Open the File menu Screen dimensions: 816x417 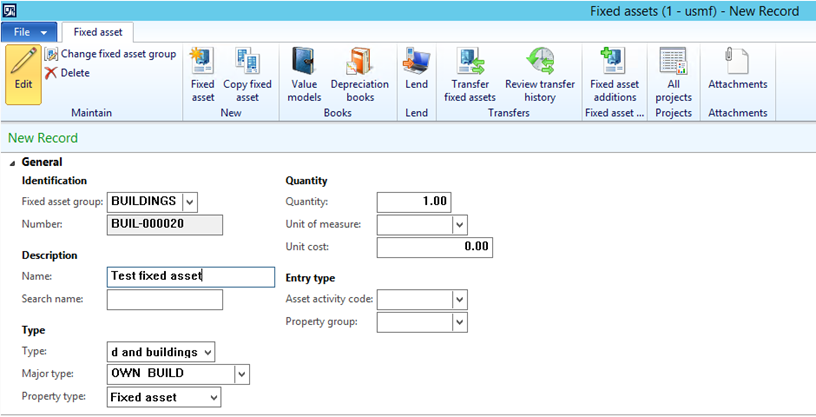point(30,32)
